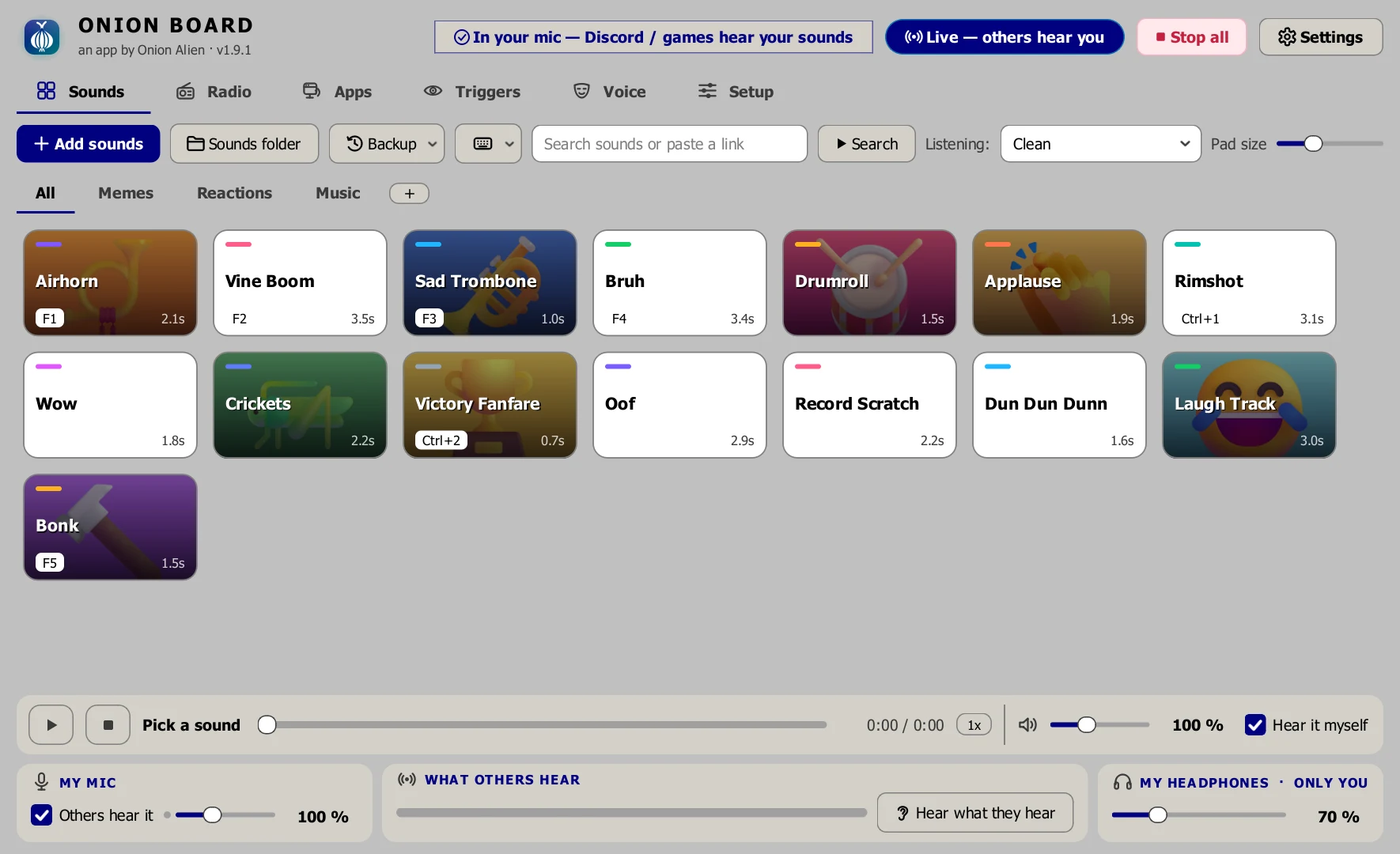The width and height of the screenshot is (1400, 854).
Task: Toggle In your mic routing mode
Action: (653, 37)
